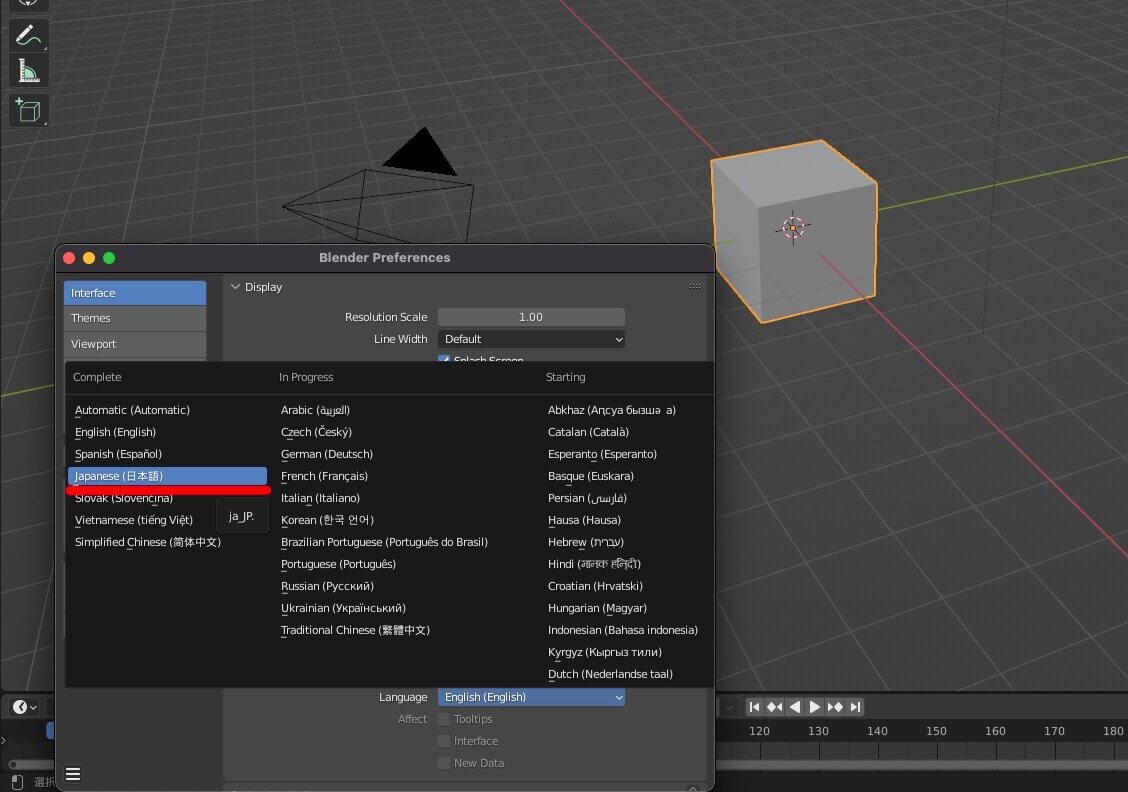Open the timeline hamburger menu
The width and height of the screenshot is (1128, 792).
coord(73,773)
